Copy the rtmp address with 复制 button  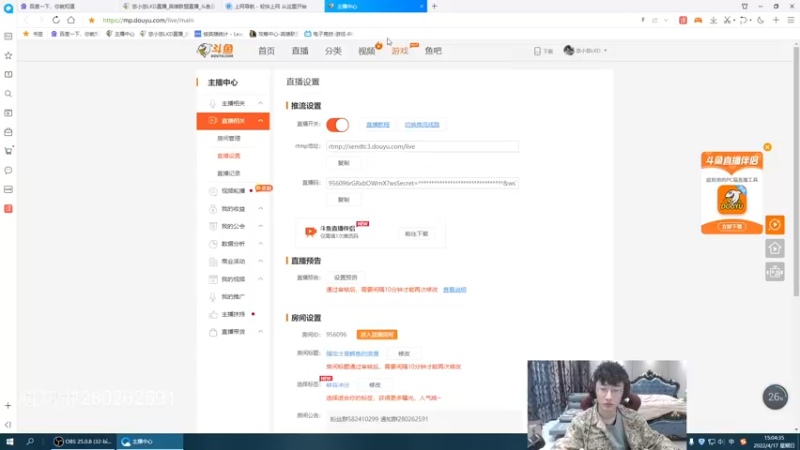pos(343,163)
